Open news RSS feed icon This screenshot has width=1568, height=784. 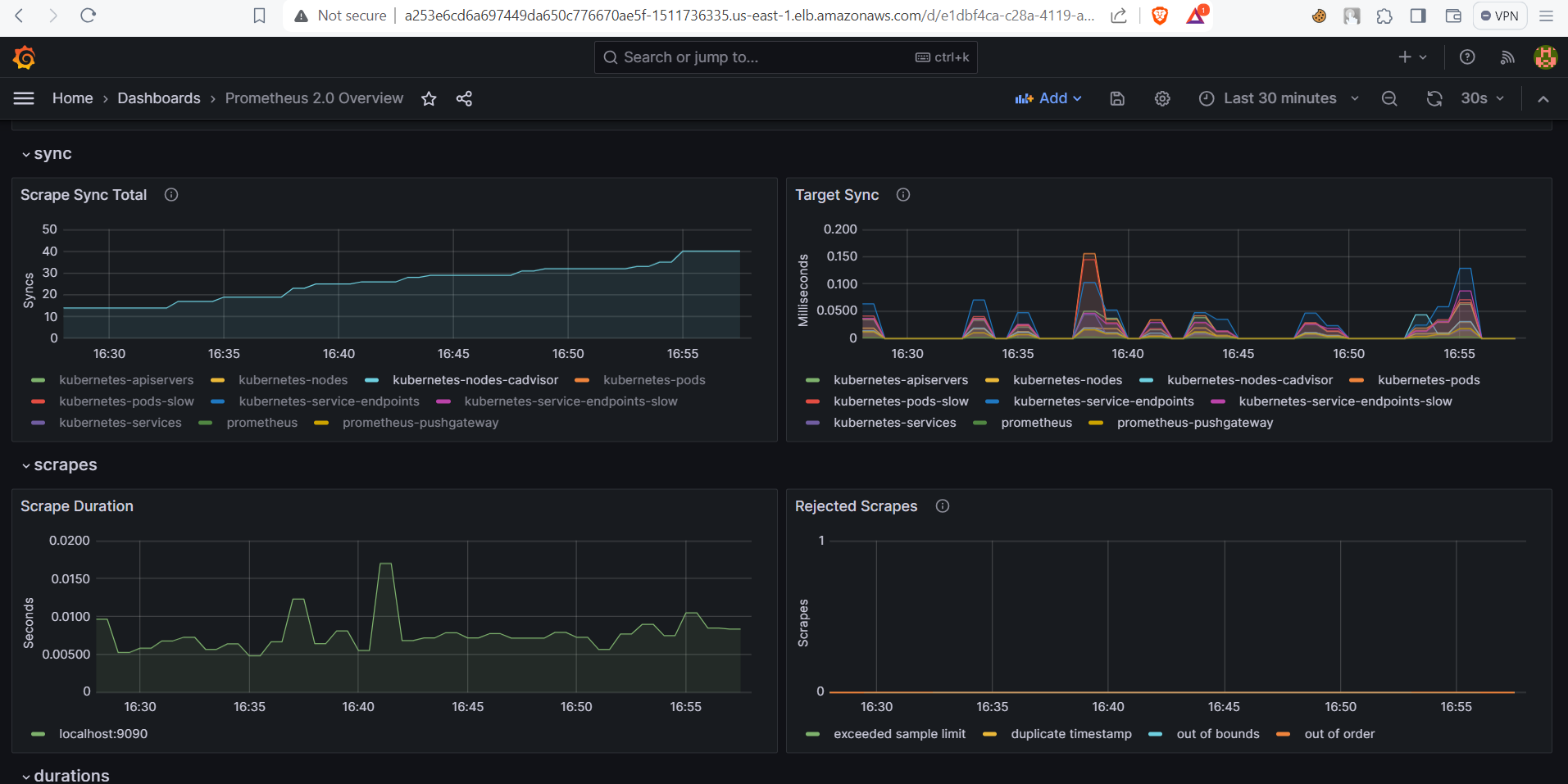[1507, 57]
